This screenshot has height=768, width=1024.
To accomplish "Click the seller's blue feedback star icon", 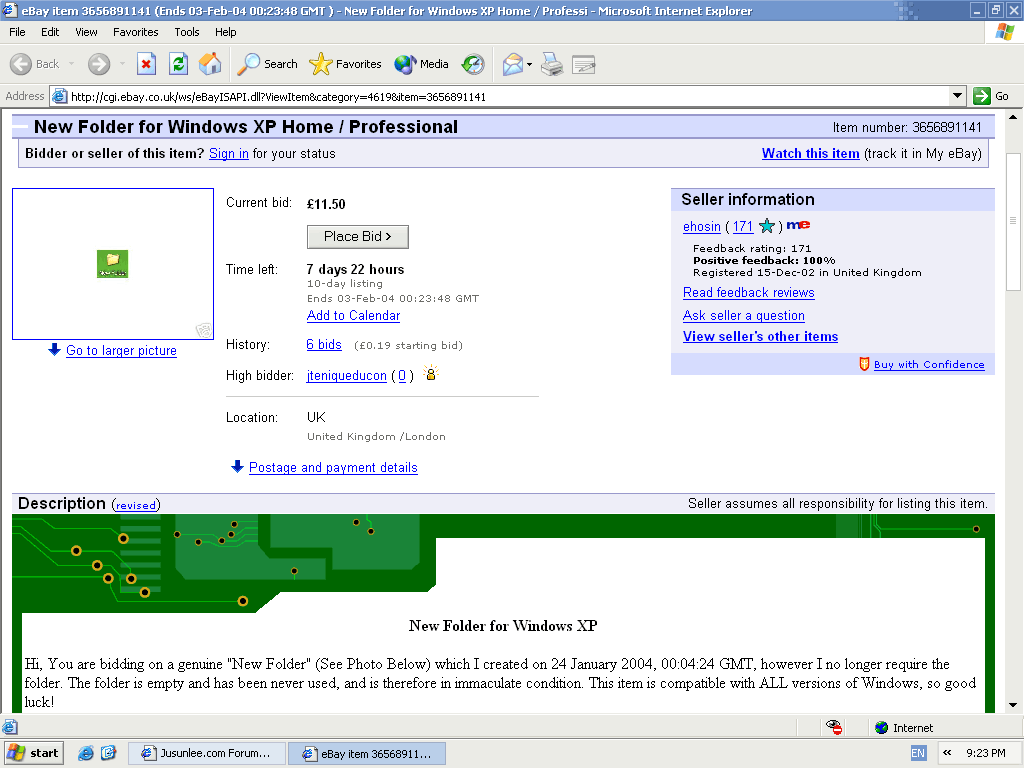I will click(767, 226).
